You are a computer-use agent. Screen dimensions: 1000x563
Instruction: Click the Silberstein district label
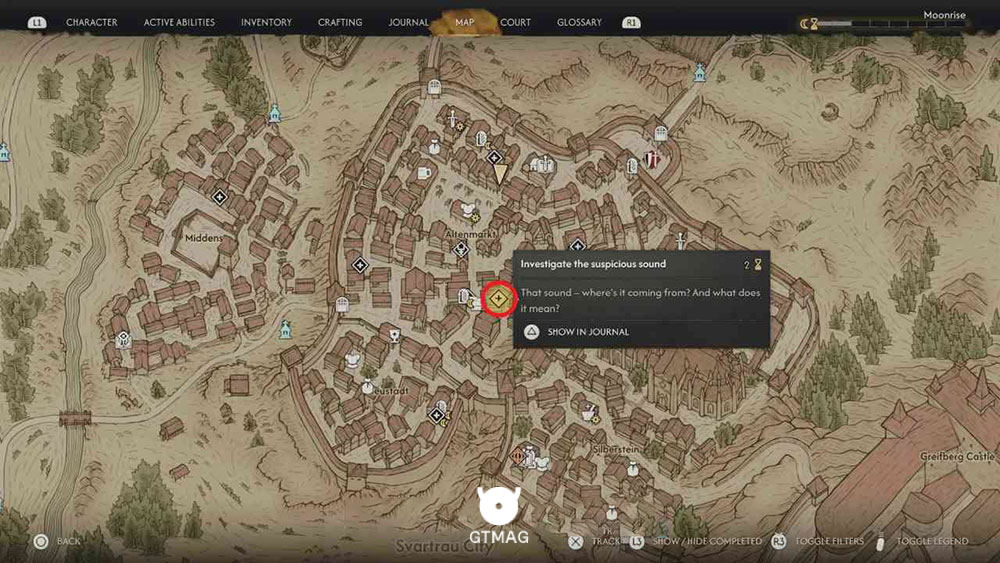(615, 450)
